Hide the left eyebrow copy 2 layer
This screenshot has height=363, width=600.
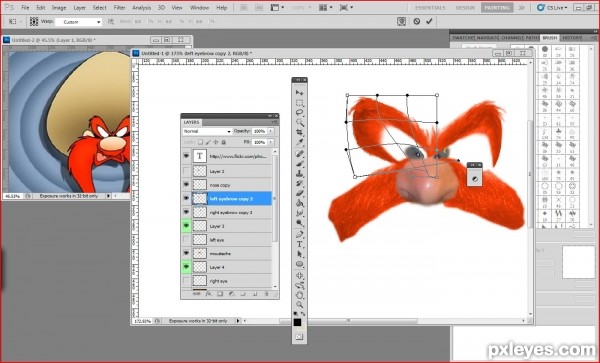pyautogui.click(x=186, y=199)
